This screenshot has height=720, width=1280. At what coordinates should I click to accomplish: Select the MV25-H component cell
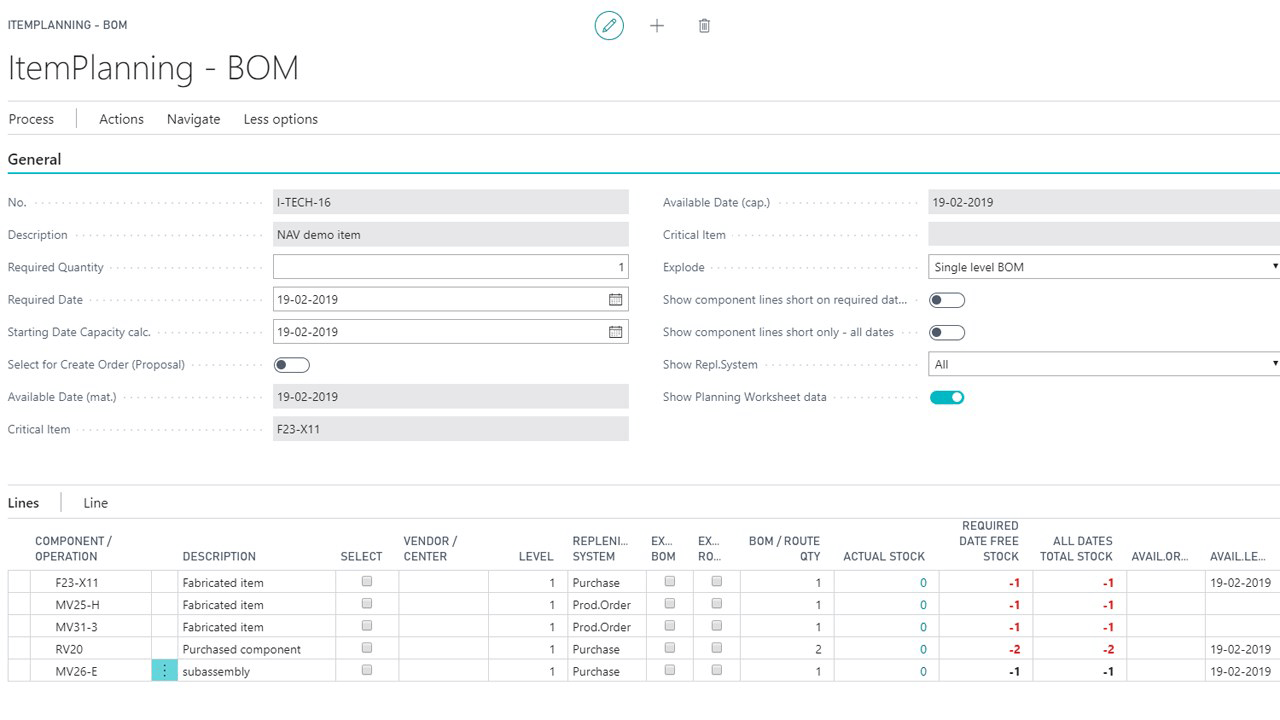pyautogui.click(x=92, y=605)
